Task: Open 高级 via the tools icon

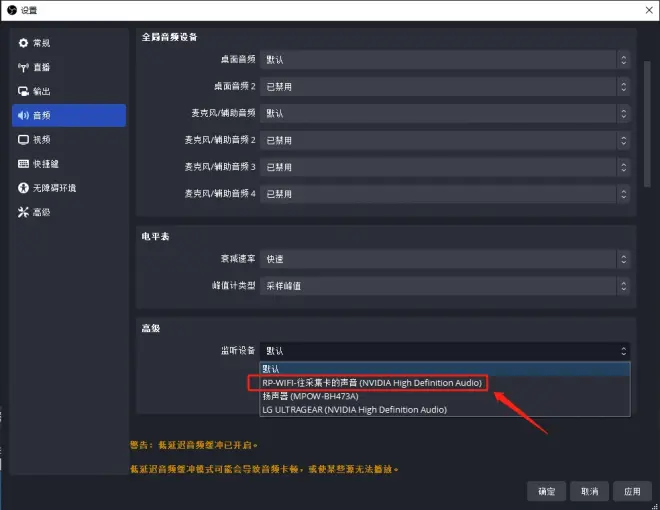Action: tap(23, 212)
